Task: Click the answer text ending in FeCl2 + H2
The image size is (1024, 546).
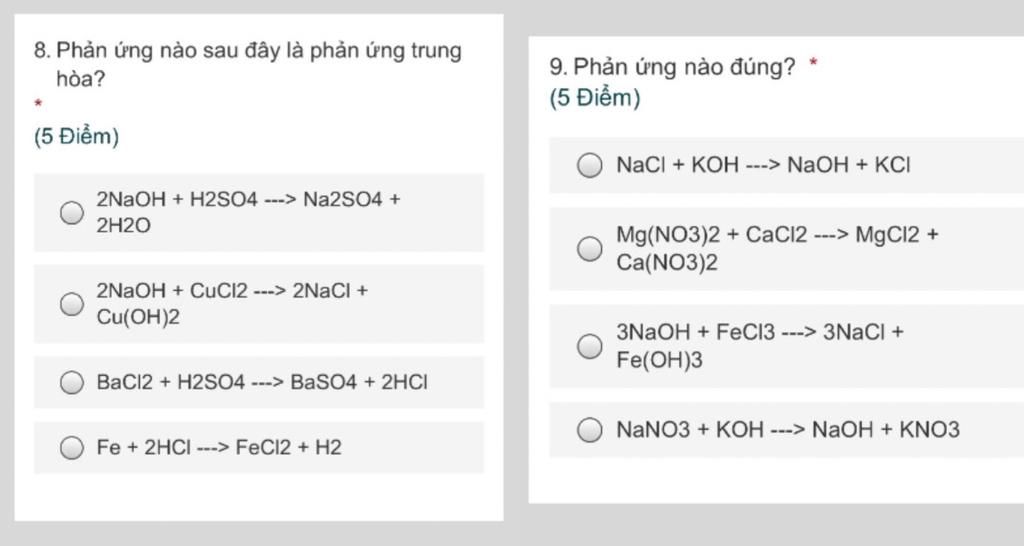Action: 219,447
